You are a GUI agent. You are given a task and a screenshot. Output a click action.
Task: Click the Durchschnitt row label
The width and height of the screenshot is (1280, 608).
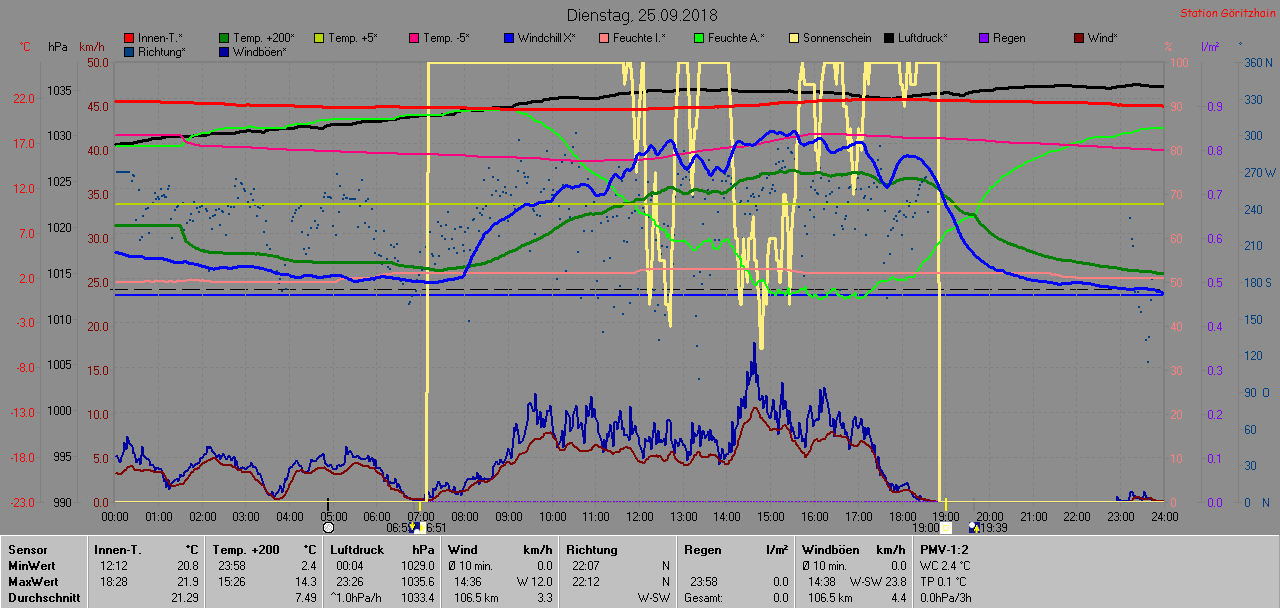(44, 598)
